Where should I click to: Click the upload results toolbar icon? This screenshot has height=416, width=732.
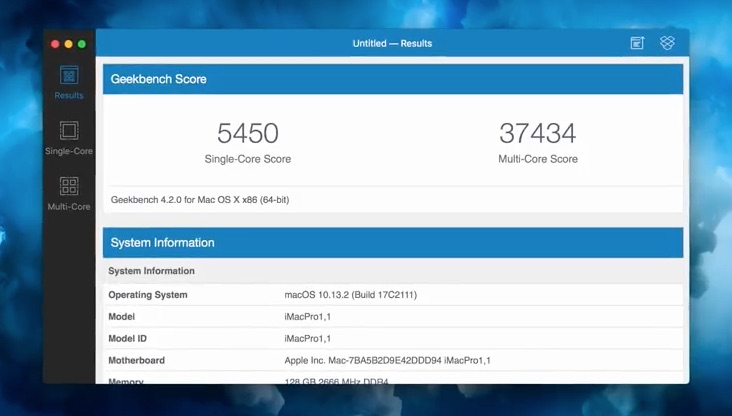(x=637, y=43)
